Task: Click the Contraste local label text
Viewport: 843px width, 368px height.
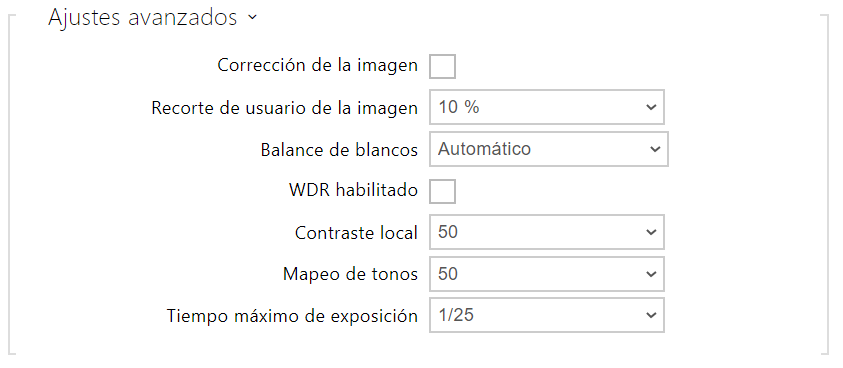Action: 356,232
